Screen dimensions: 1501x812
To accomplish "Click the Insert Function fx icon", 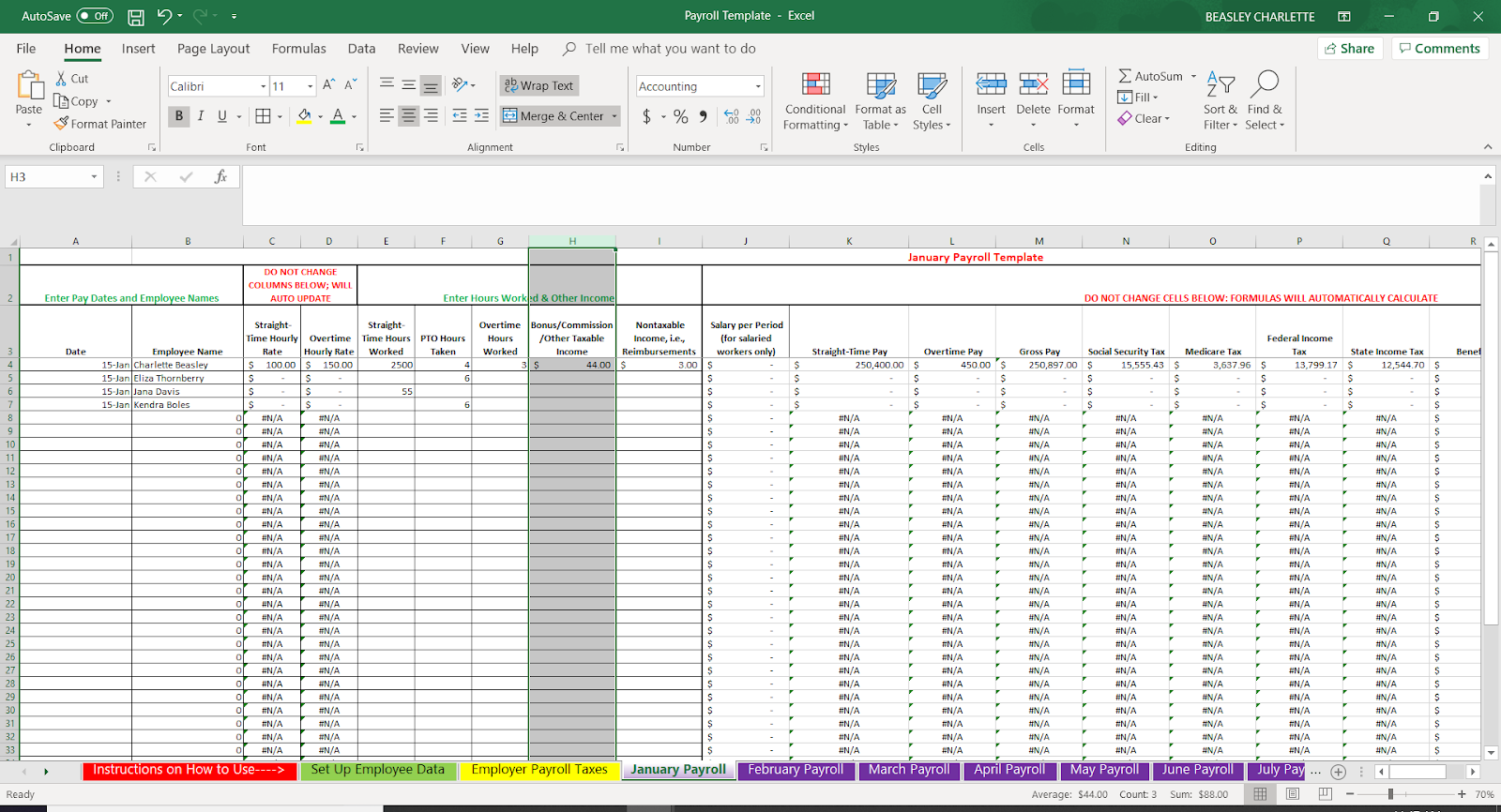I will [220, 176].
